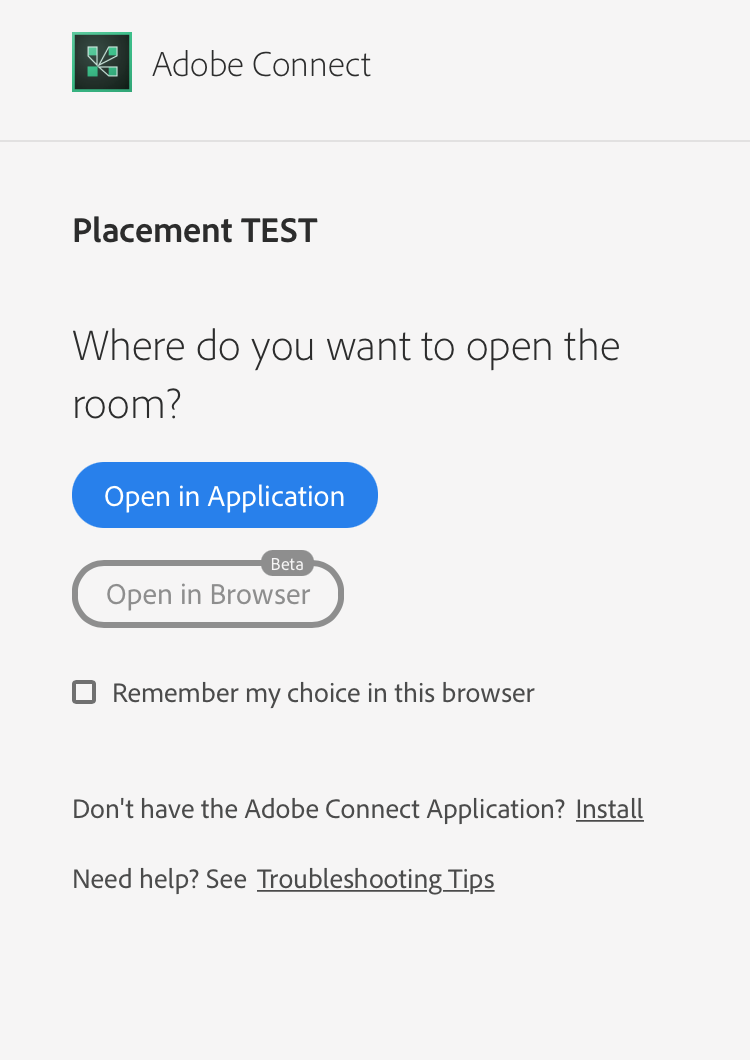Click the green Adobe Connect logo icon
Image resolution: width=750 pixels, height=1060 pixels.
(x=102, y=62)
